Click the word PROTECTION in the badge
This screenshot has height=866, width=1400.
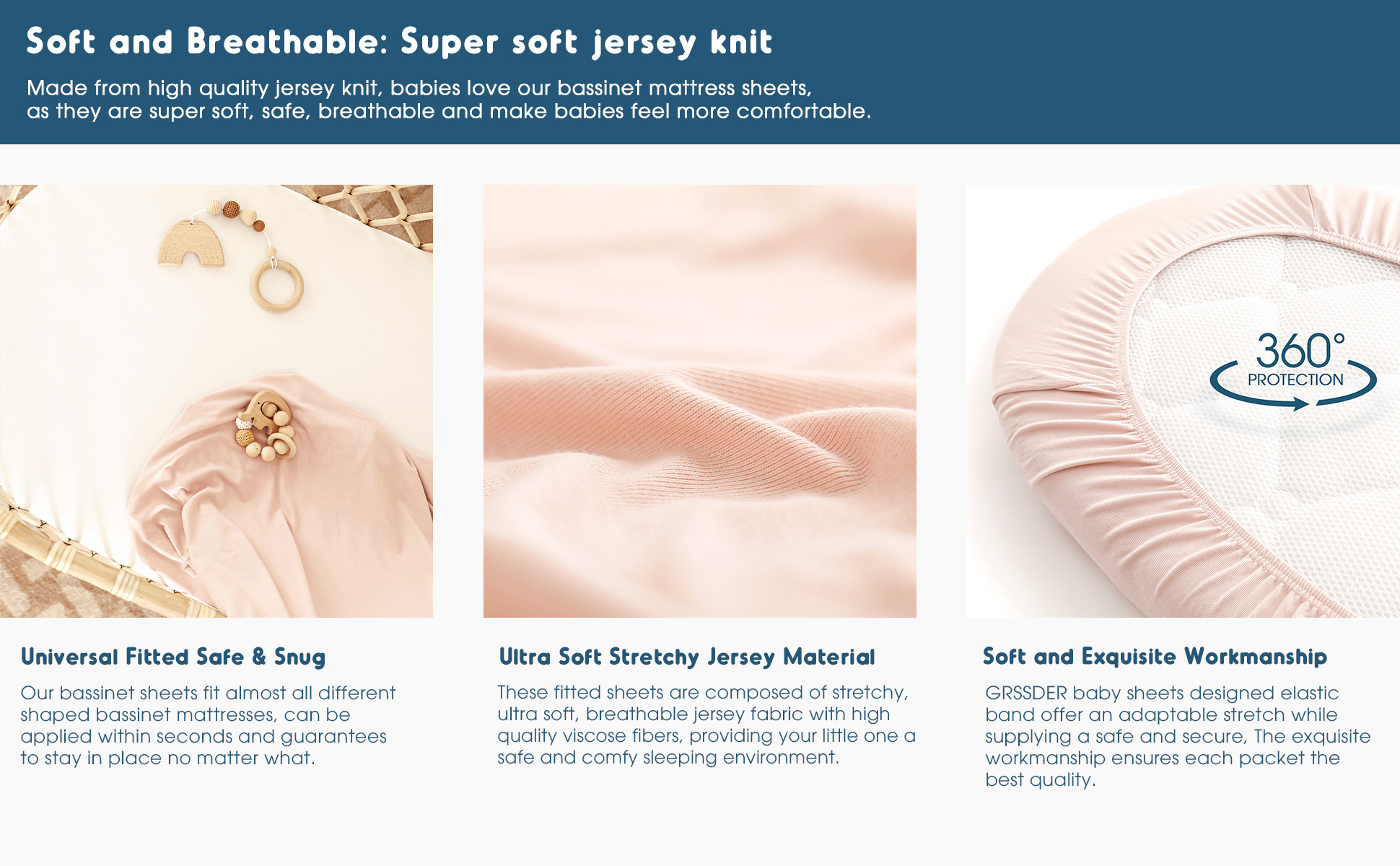click(x=1295, y=380)
